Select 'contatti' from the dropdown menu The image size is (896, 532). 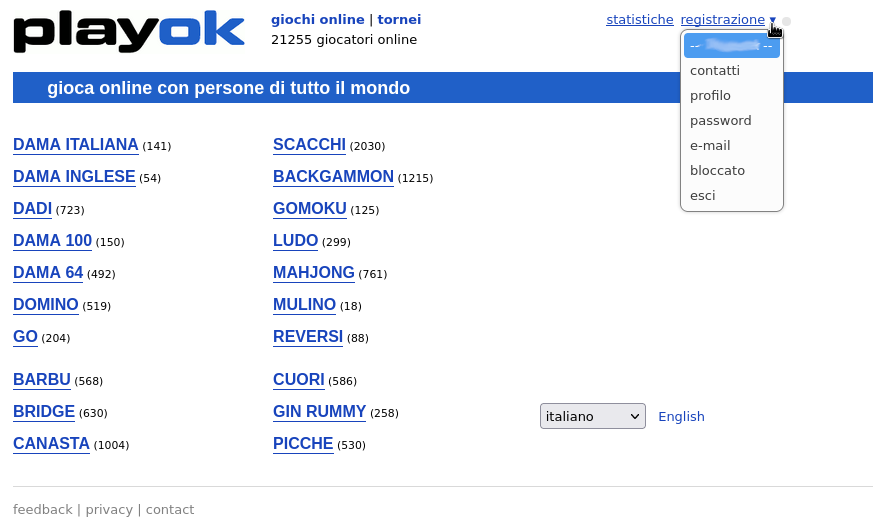[x=715, y=71]
